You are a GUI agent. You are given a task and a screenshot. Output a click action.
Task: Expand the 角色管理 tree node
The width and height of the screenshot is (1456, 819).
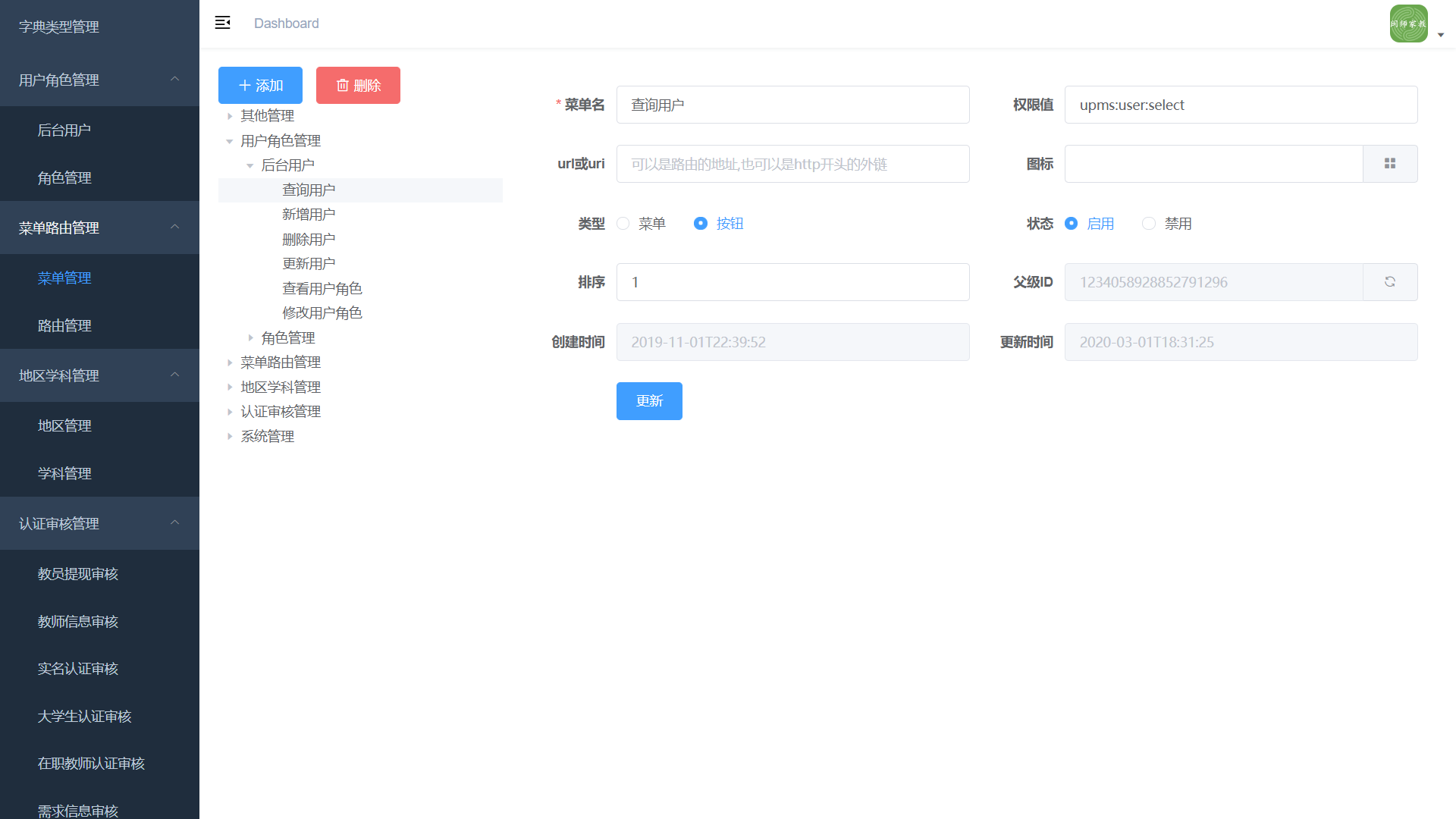point(250,338)
